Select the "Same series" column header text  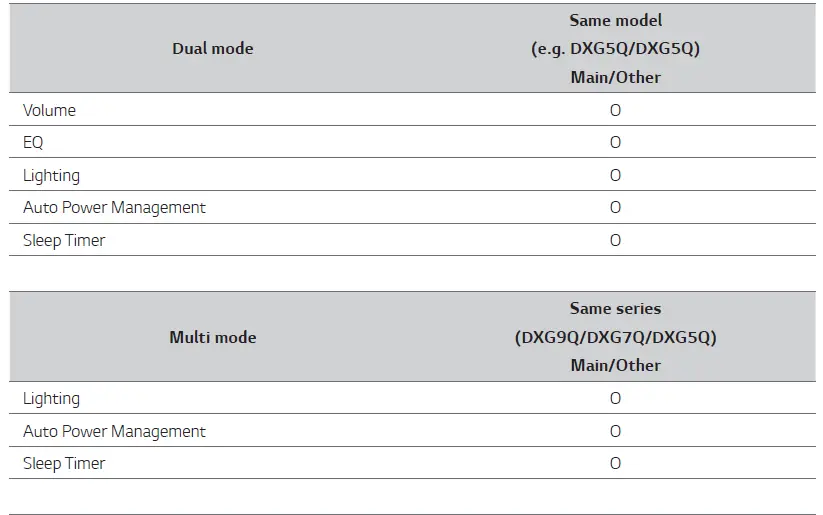click(615, 309)
